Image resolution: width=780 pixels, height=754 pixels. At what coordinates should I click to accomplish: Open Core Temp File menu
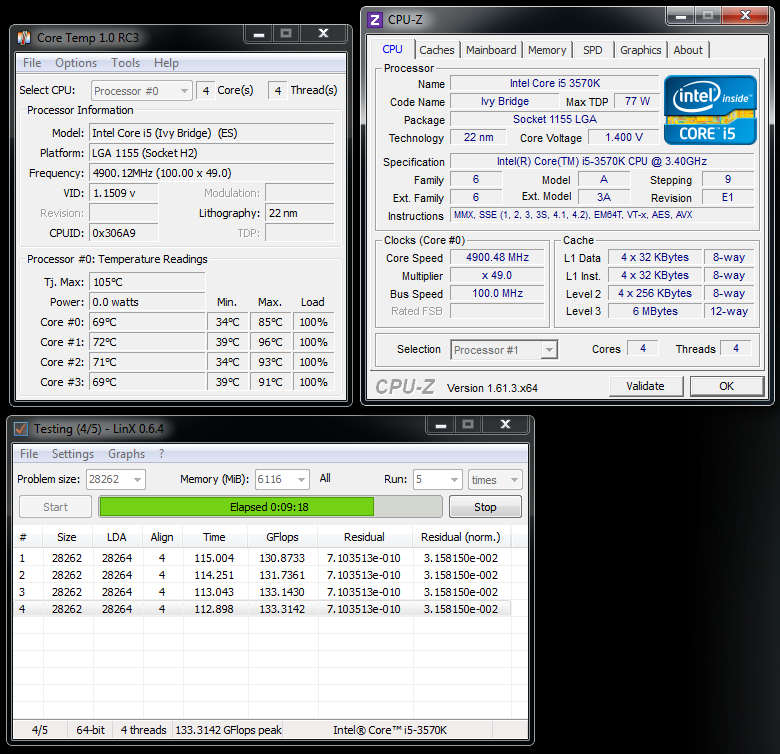32,63
